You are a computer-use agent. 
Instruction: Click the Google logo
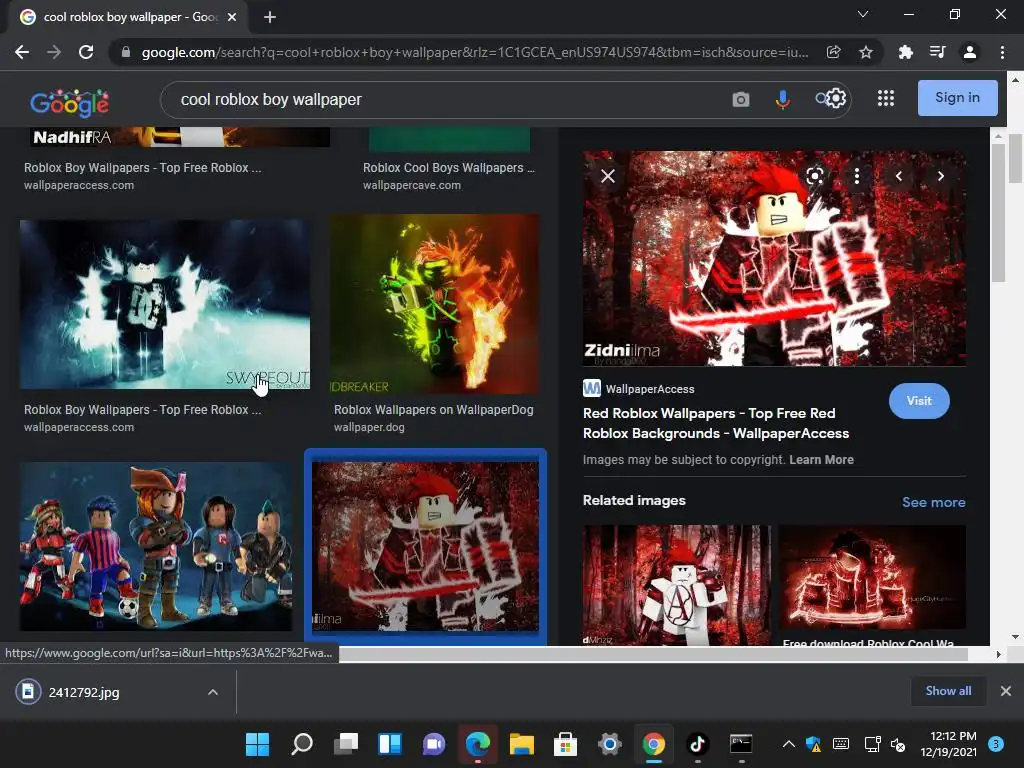click(x=70, y=103)
